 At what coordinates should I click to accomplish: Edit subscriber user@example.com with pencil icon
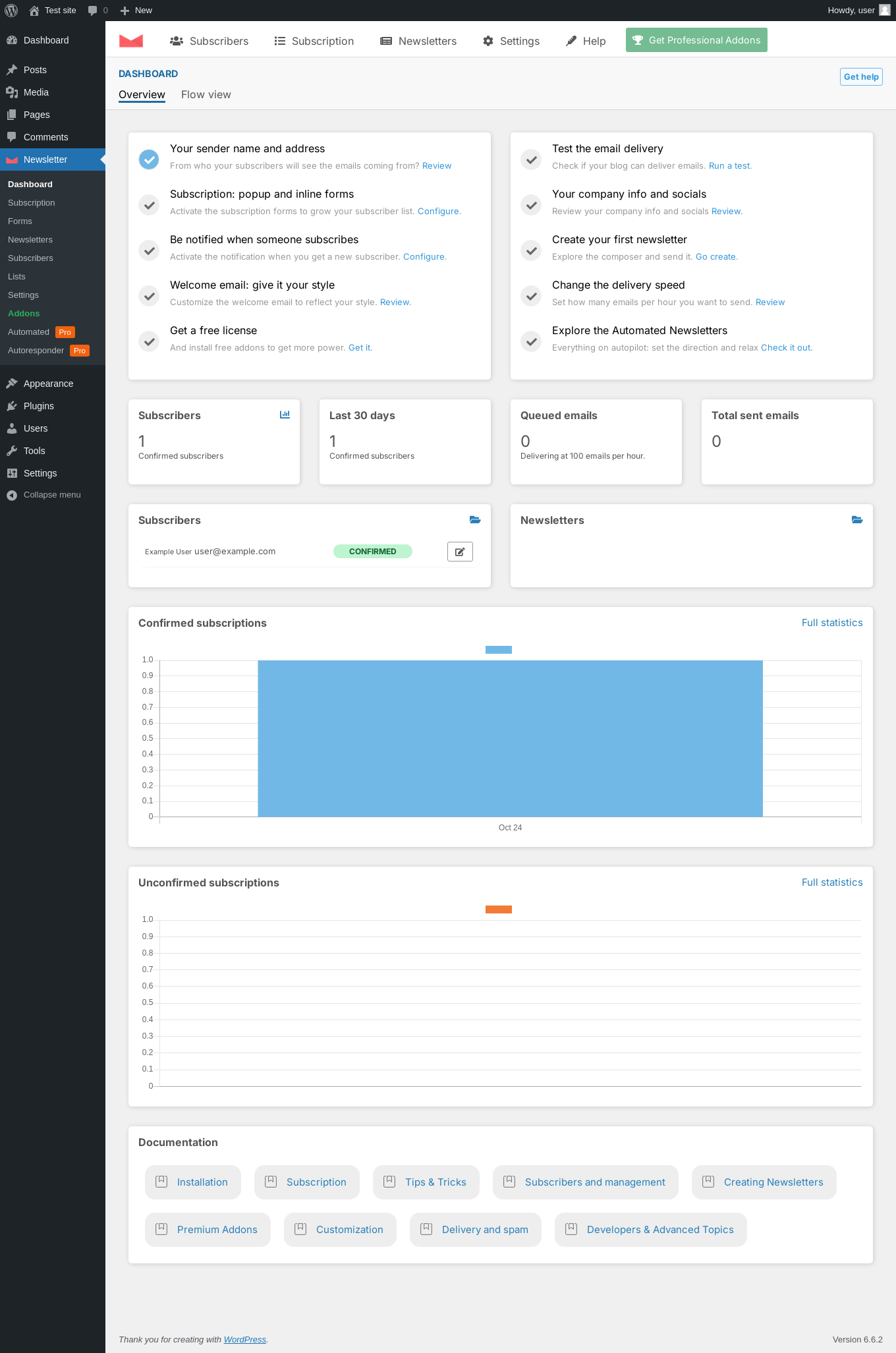(460, 552)
